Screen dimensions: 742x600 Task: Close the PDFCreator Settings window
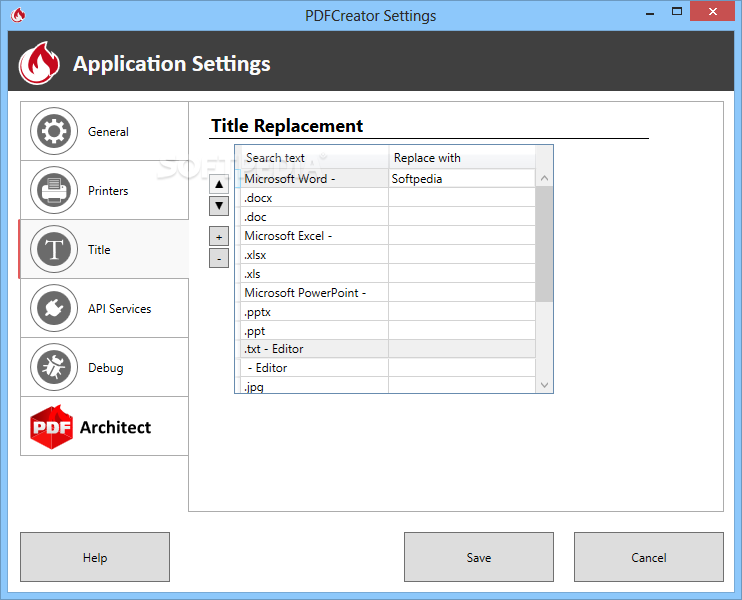(713, 11)
